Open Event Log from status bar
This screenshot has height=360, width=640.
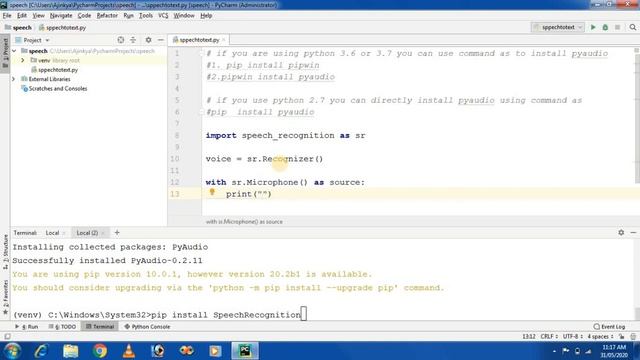(609, 327)
